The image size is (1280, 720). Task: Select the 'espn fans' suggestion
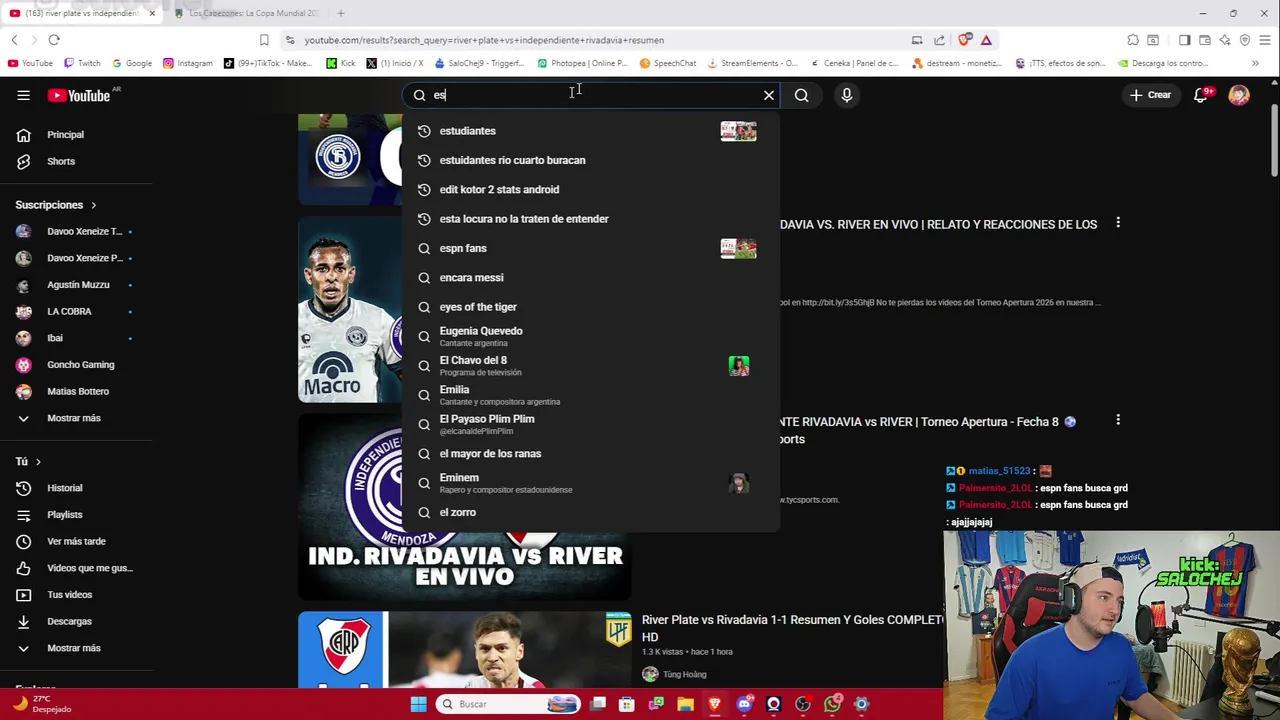(590, 248)
